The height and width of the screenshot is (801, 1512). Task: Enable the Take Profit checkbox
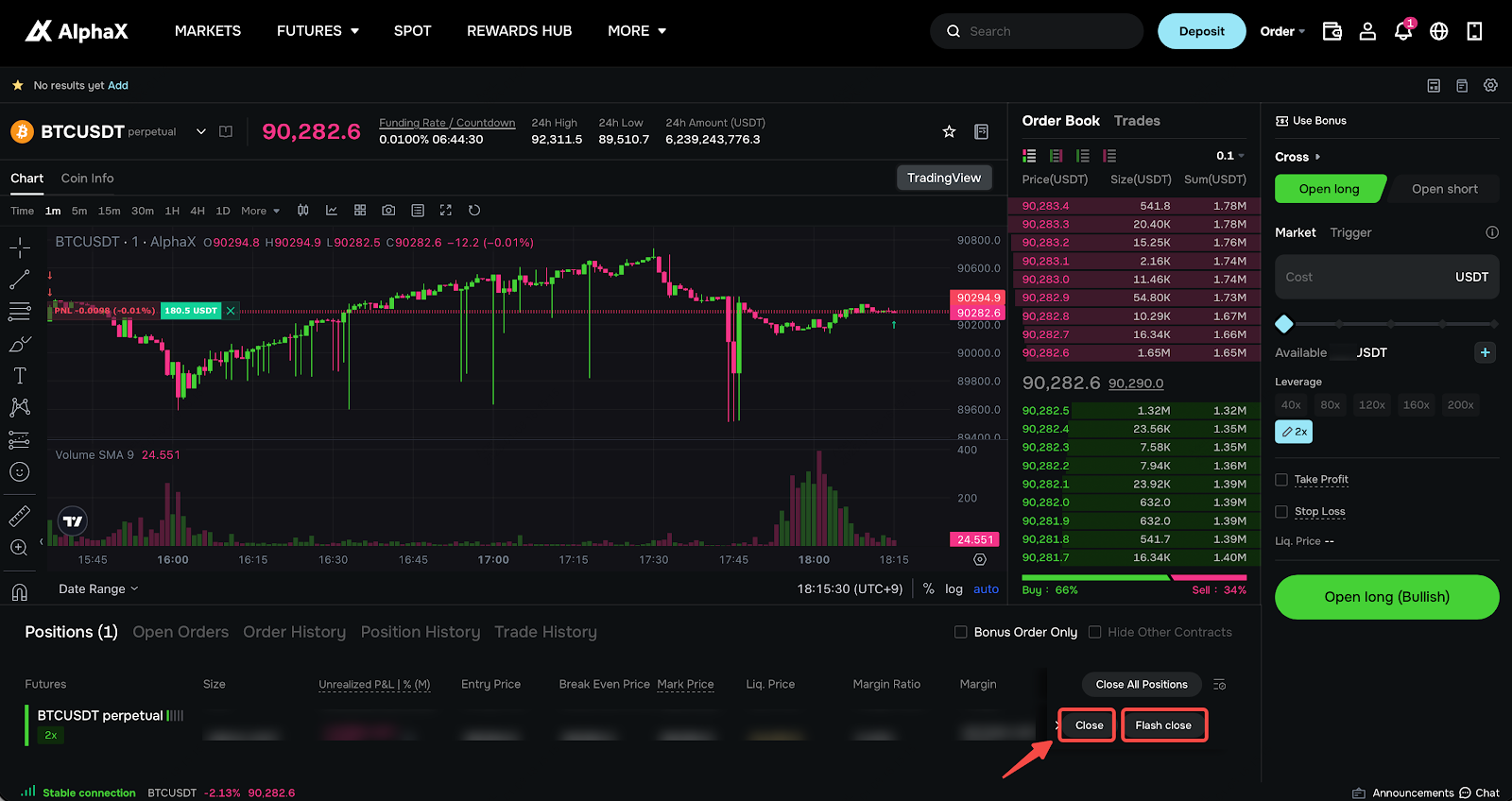pos(1281,480)
